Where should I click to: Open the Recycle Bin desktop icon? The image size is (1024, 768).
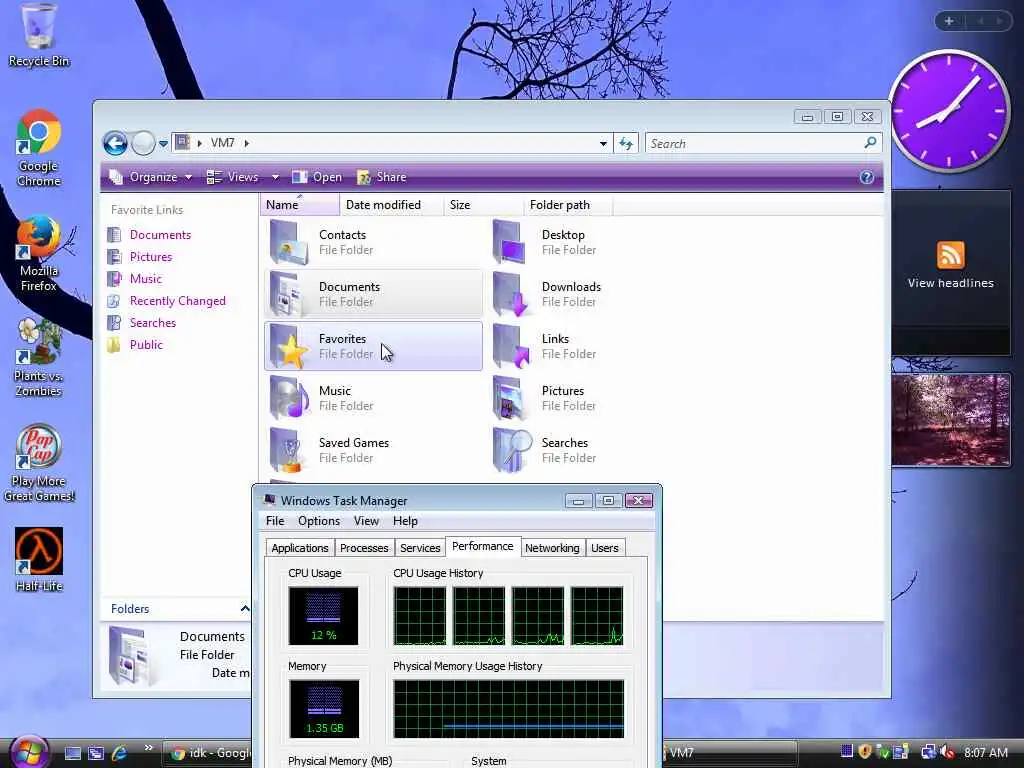tap(38, 35)
